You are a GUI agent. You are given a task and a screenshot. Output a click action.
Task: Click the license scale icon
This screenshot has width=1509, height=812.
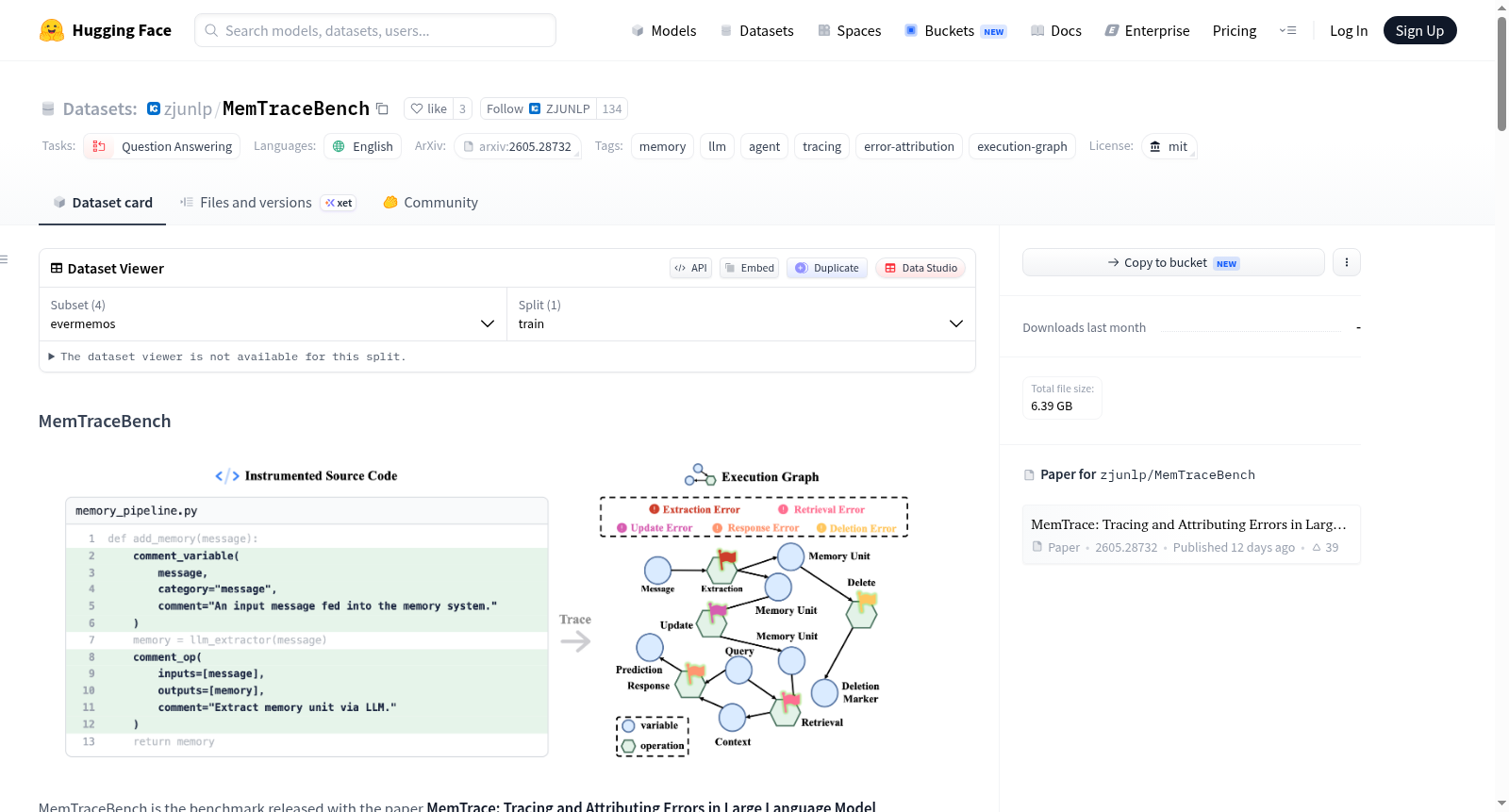pos(1155,146)
